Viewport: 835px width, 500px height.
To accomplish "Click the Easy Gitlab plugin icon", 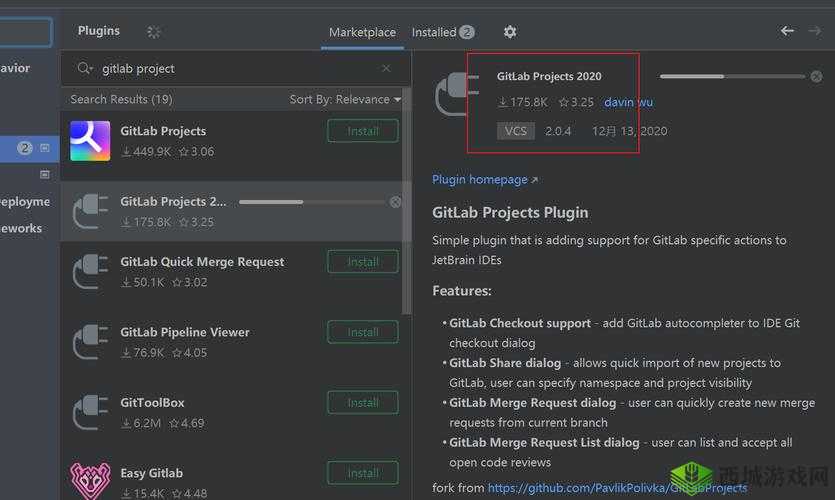I will pyautogui.click(x=90, y=481).
